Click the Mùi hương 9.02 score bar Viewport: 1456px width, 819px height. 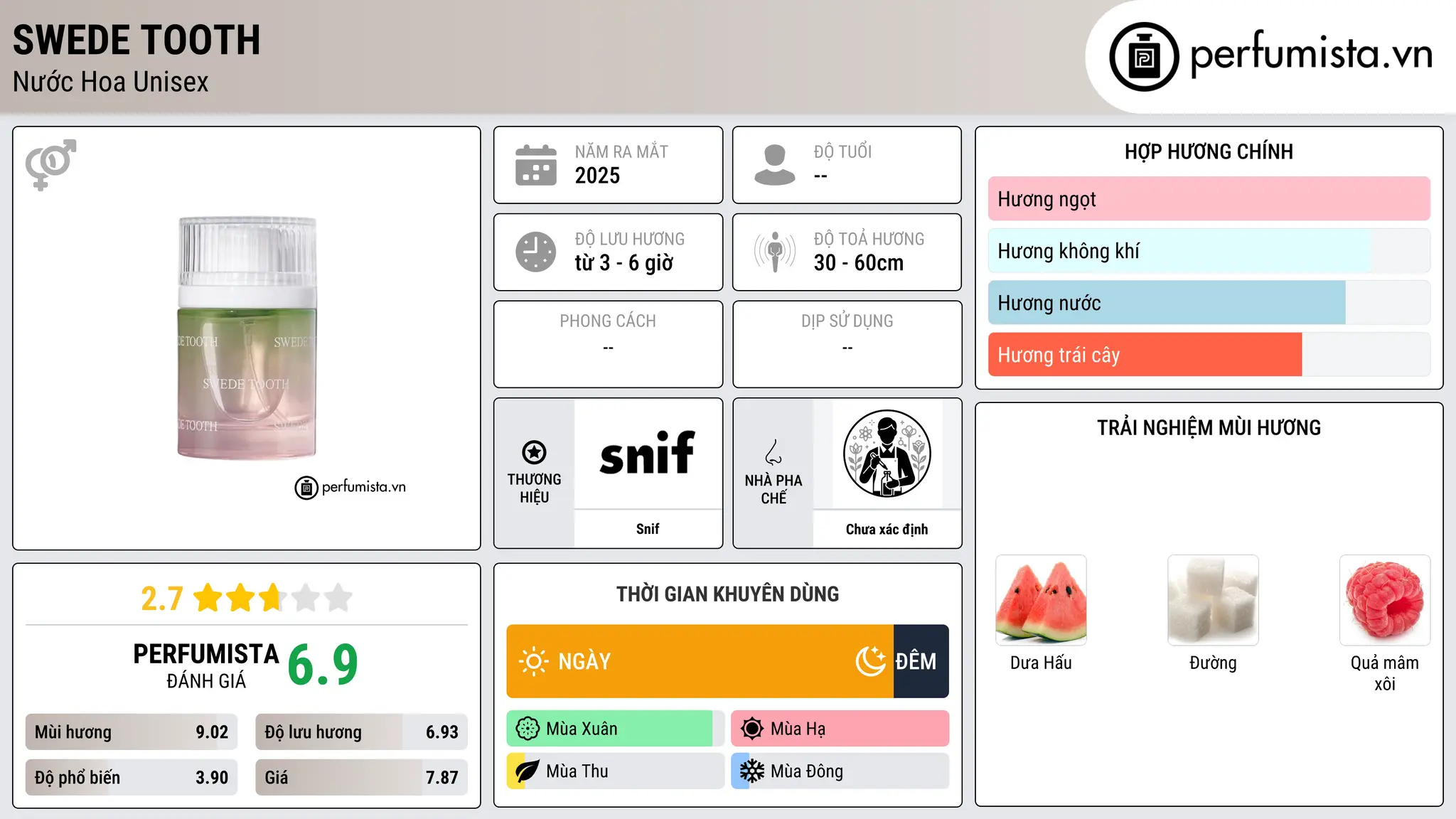132,732
